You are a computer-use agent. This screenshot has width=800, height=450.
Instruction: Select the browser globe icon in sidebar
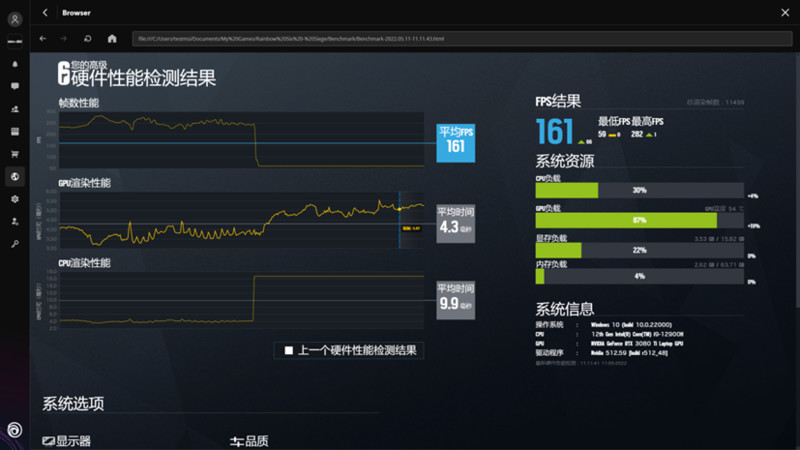point(15,177)
